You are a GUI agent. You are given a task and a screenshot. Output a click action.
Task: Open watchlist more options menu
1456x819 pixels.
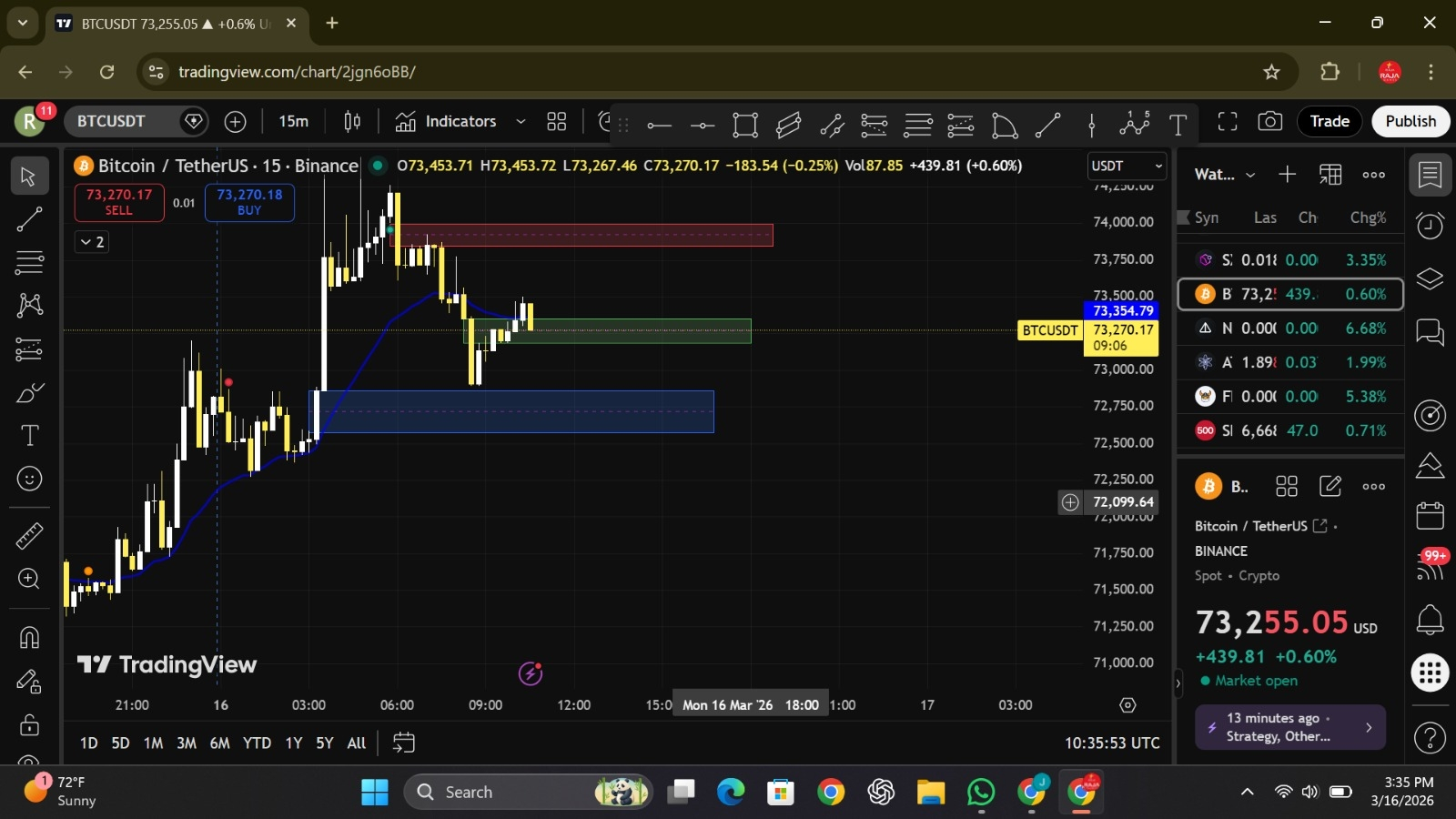[x=1374, y=174]
